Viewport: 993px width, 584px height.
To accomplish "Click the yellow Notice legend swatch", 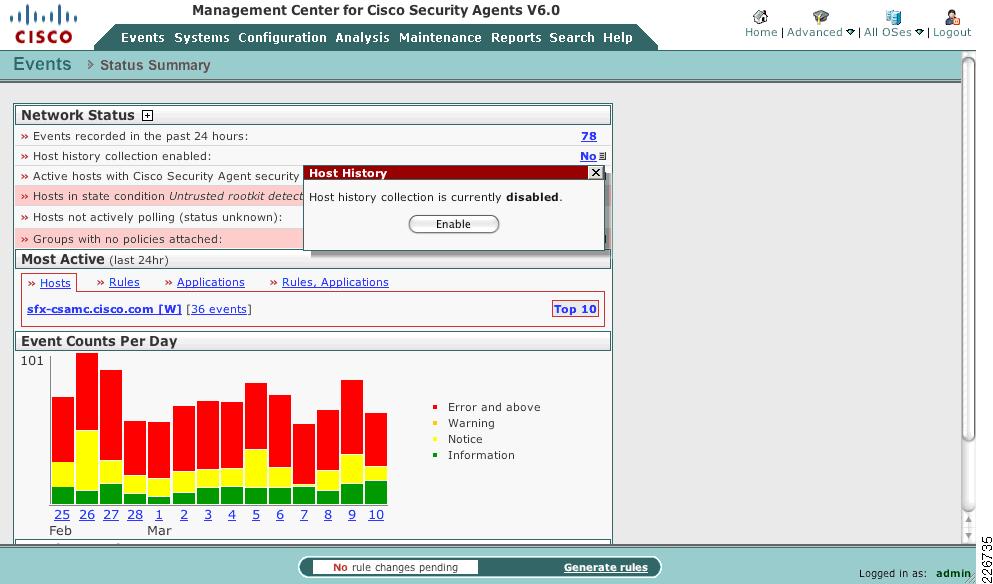I will [435, 439].
